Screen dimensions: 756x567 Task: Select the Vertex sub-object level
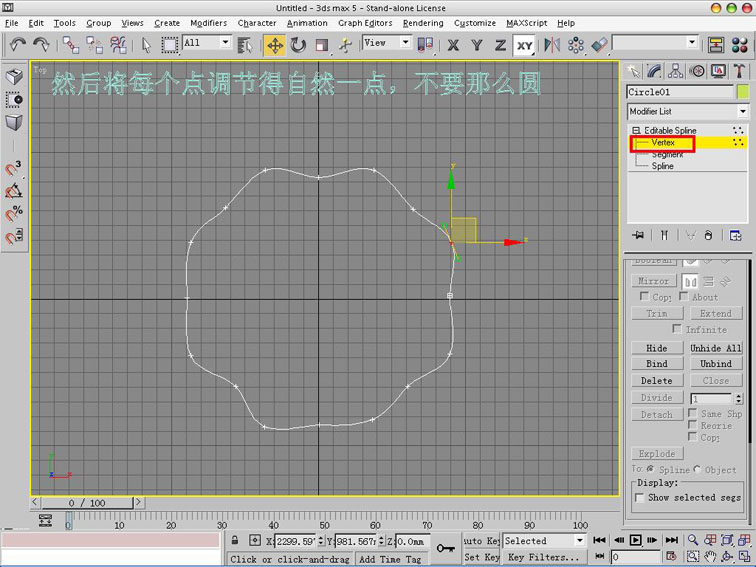coord(663,143)
